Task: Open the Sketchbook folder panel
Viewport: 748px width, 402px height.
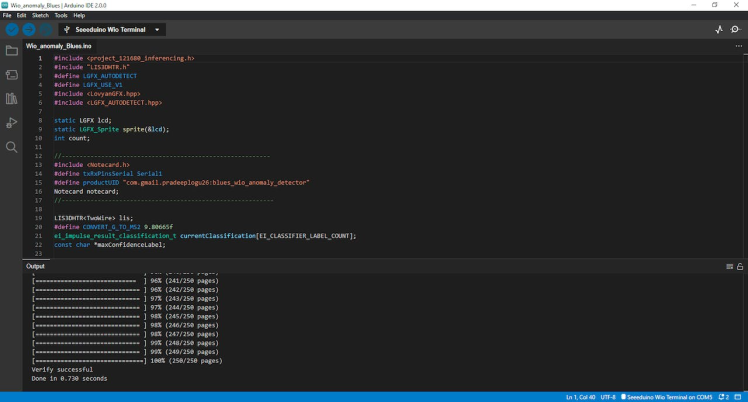Action: tap(12, 51)
